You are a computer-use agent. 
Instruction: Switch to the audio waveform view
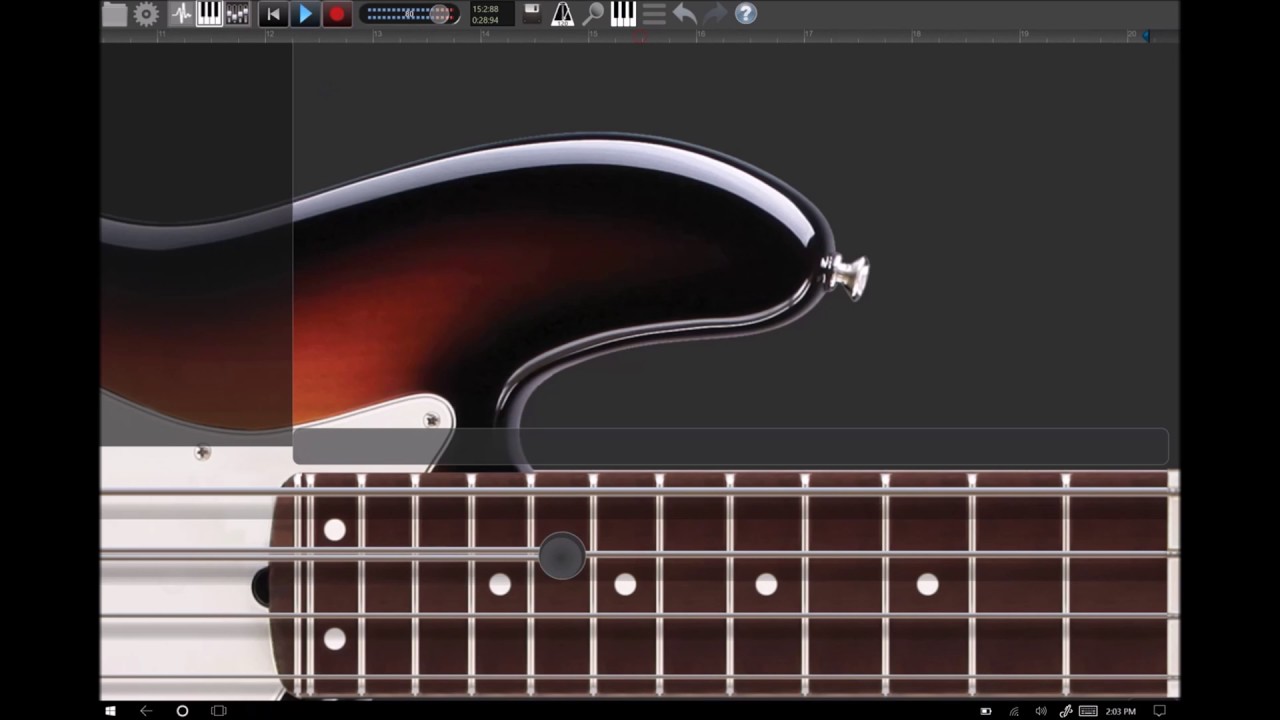pyautogui.click(x=180, y=14)
